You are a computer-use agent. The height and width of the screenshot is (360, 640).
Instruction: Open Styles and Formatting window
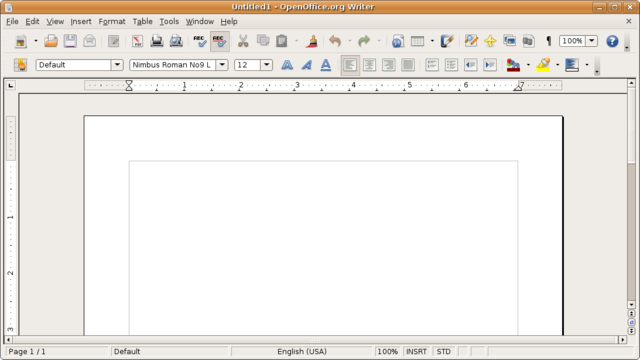pyautogui.click(x=20, y=65)
